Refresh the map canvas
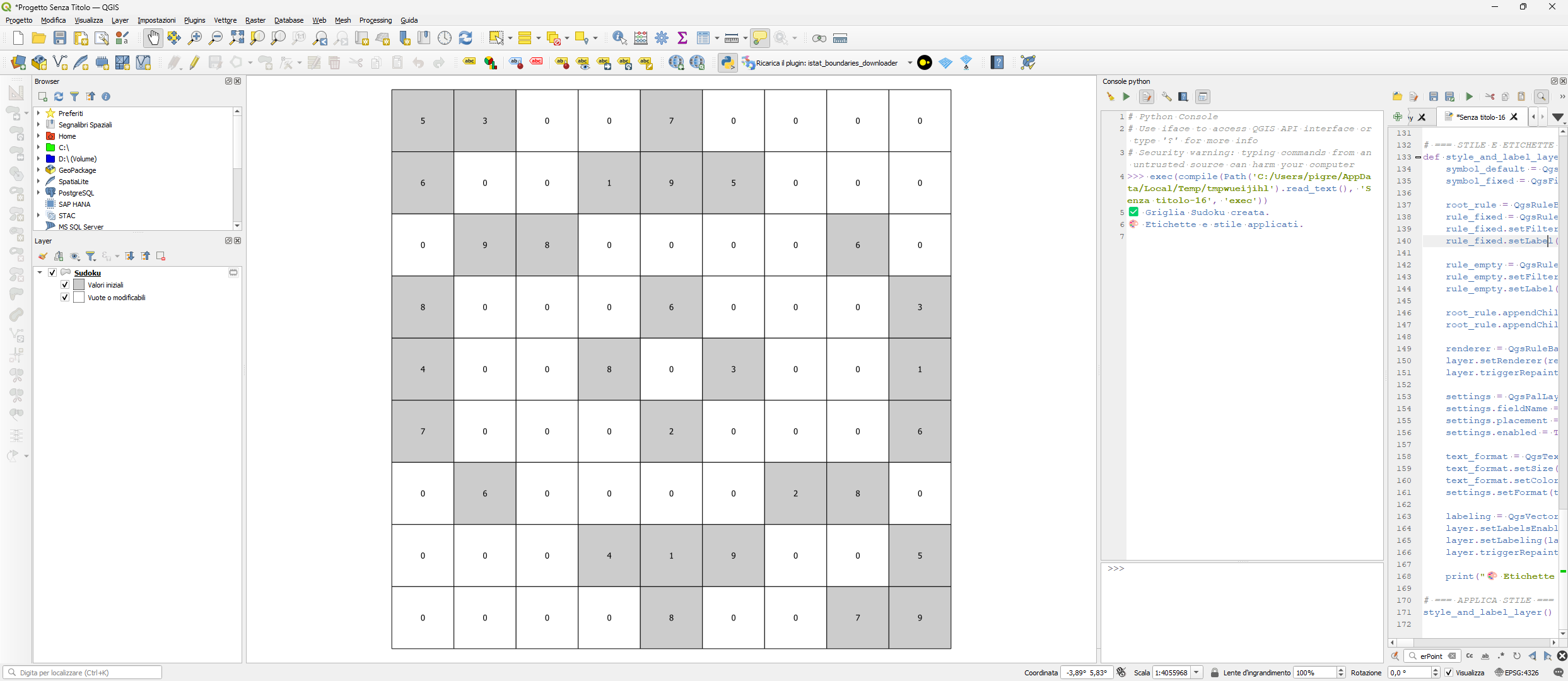 tap(465, 38)
